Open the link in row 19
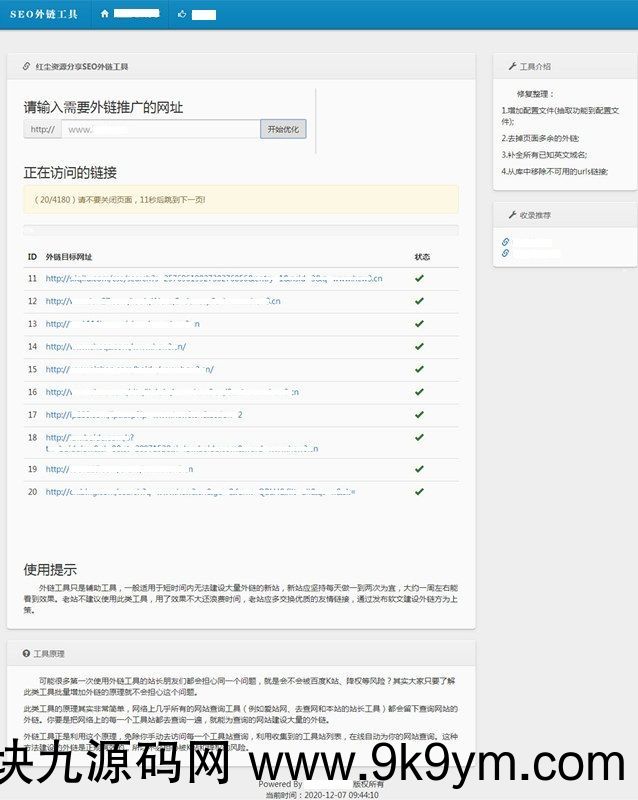The height and width of the screenshot is (800, 638). (x=119, y=469)
